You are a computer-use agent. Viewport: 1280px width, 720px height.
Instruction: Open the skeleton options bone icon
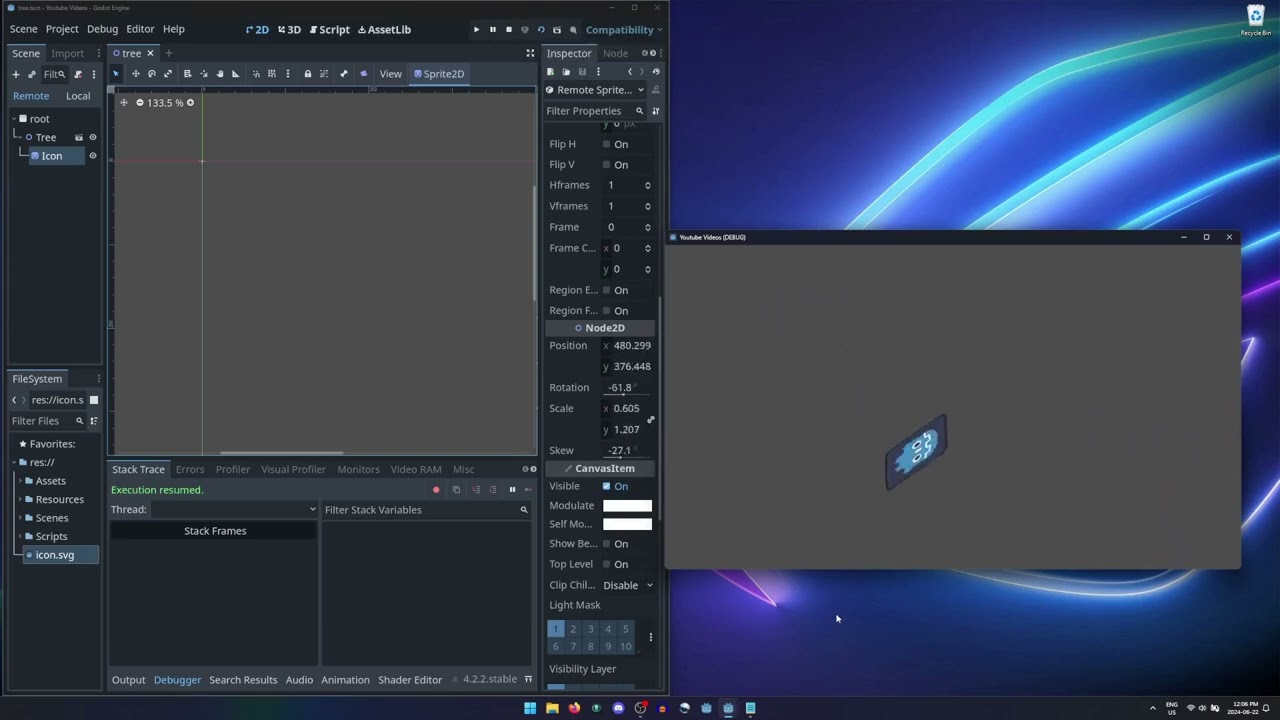click(x=344, y=74)
